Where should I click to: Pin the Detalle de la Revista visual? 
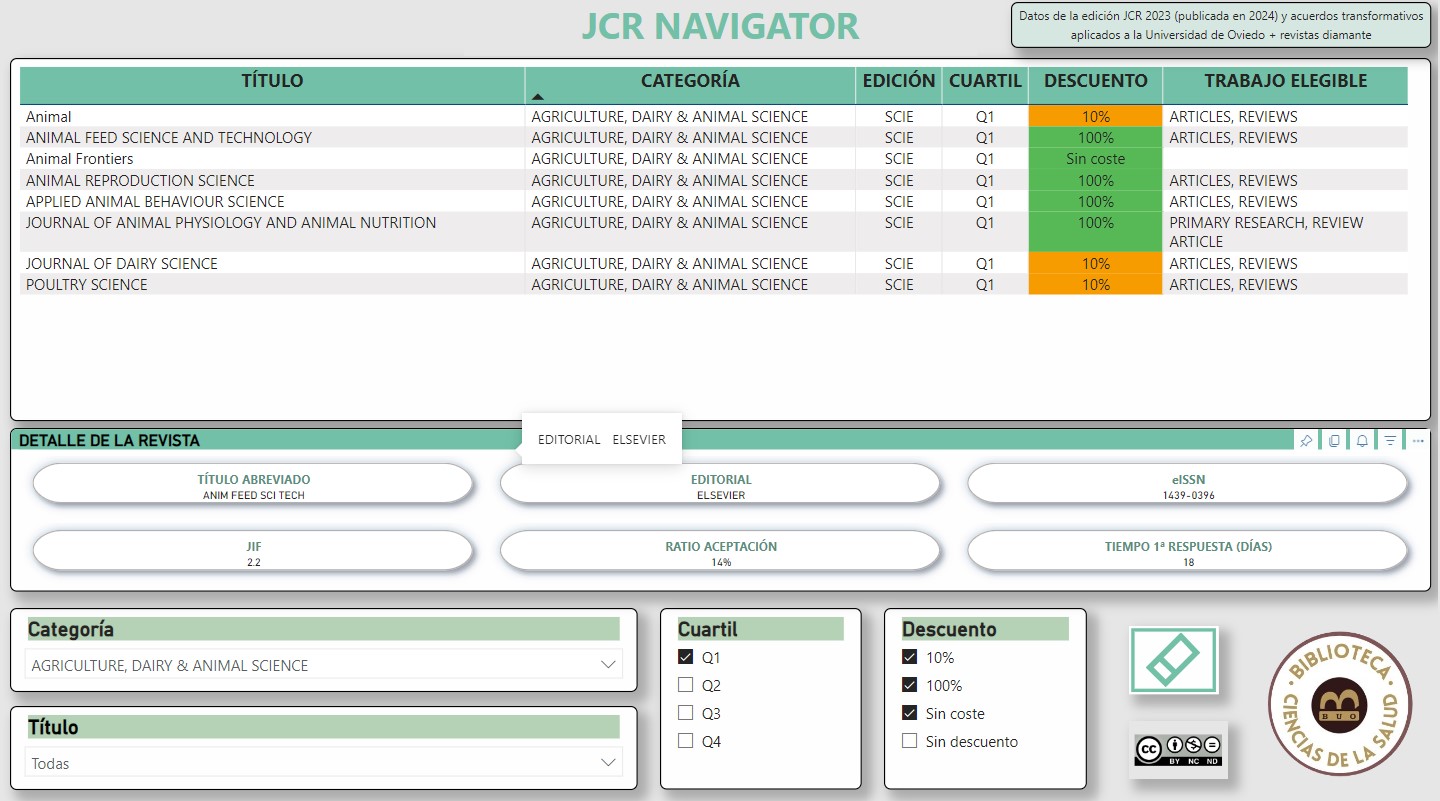(1306, 441)
